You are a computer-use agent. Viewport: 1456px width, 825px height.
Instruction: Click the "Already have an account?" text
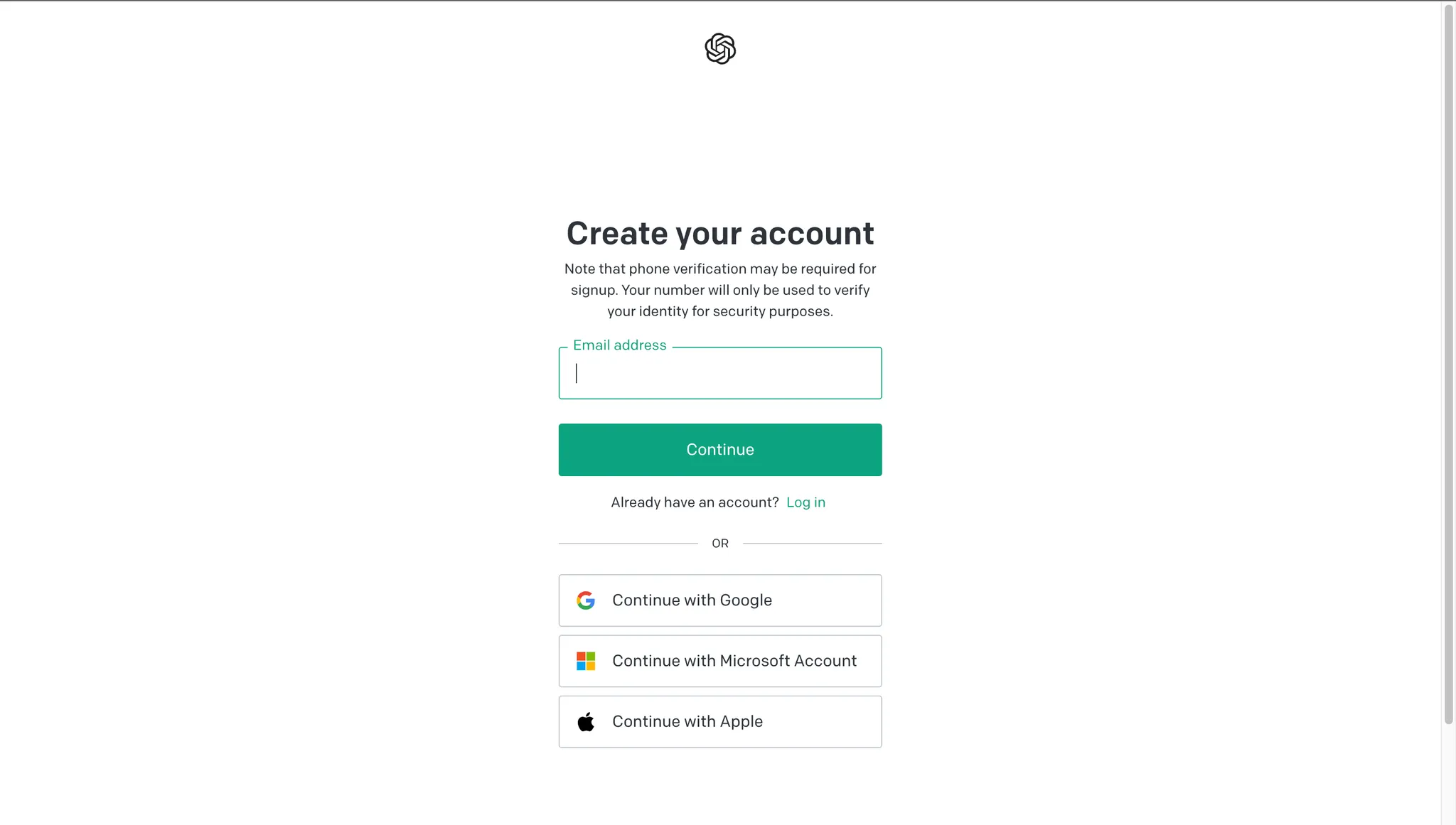pos(695,502)
